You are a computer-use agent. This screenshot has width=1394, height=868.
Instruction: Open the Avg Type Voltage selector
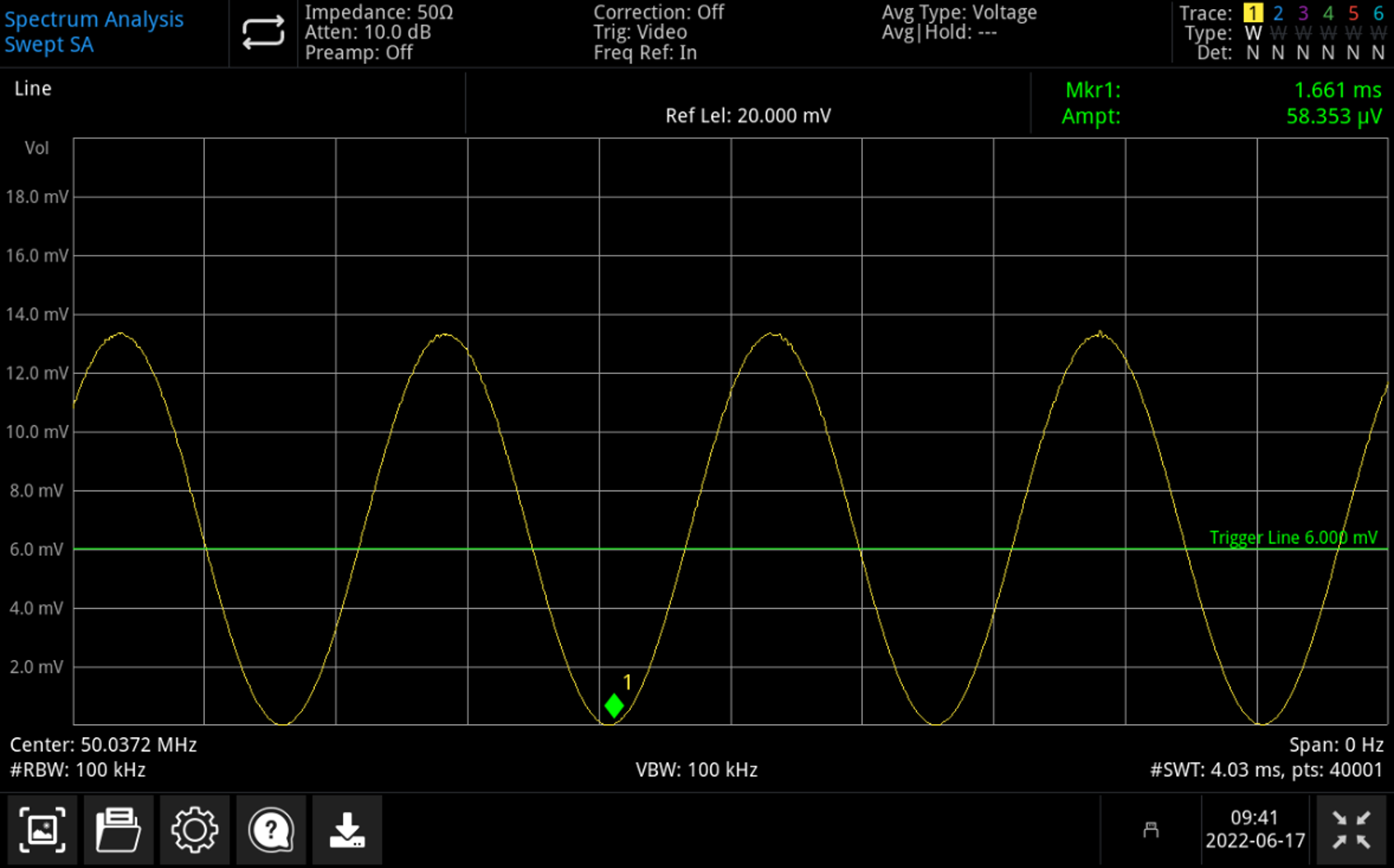click(x=959, y=12)
